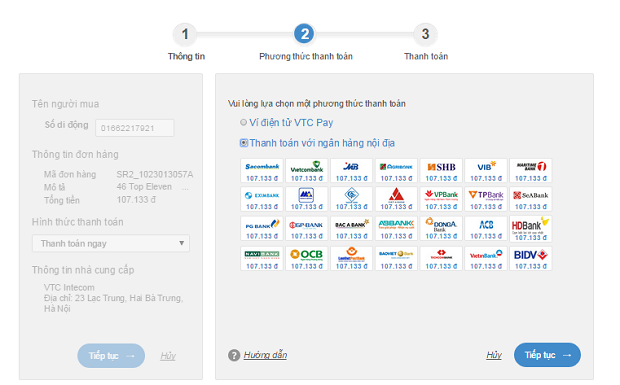The image size is (620, 385).
Task: Select the Ví điện tử VTC Pay radio
Action: point(244,123)
